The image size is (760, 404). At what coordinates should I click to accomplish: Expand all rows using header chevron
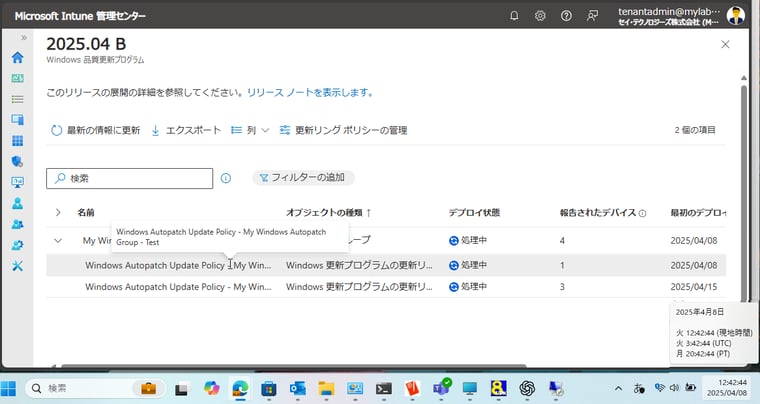point(58,212)
